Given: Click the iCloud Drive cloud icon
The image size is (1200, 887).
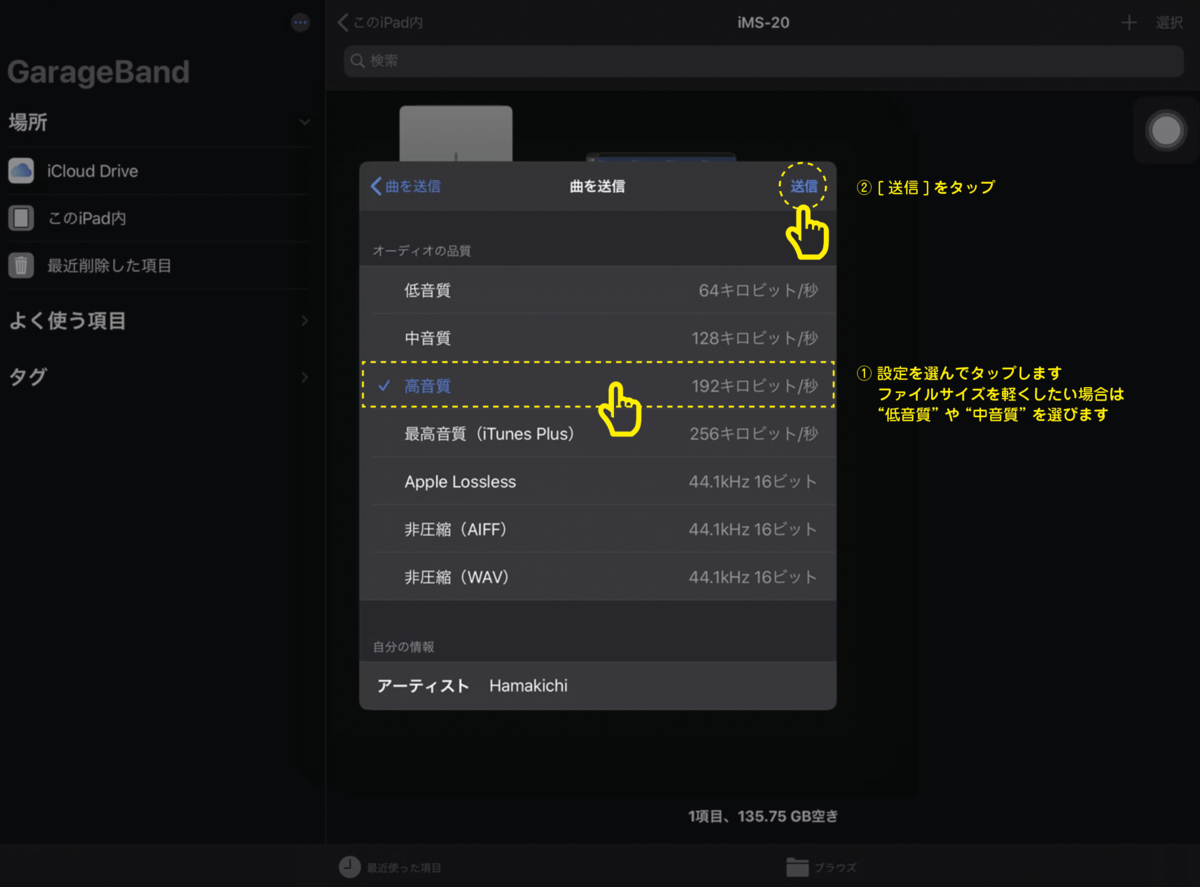Looking at the screenshot, I should 21,171.
